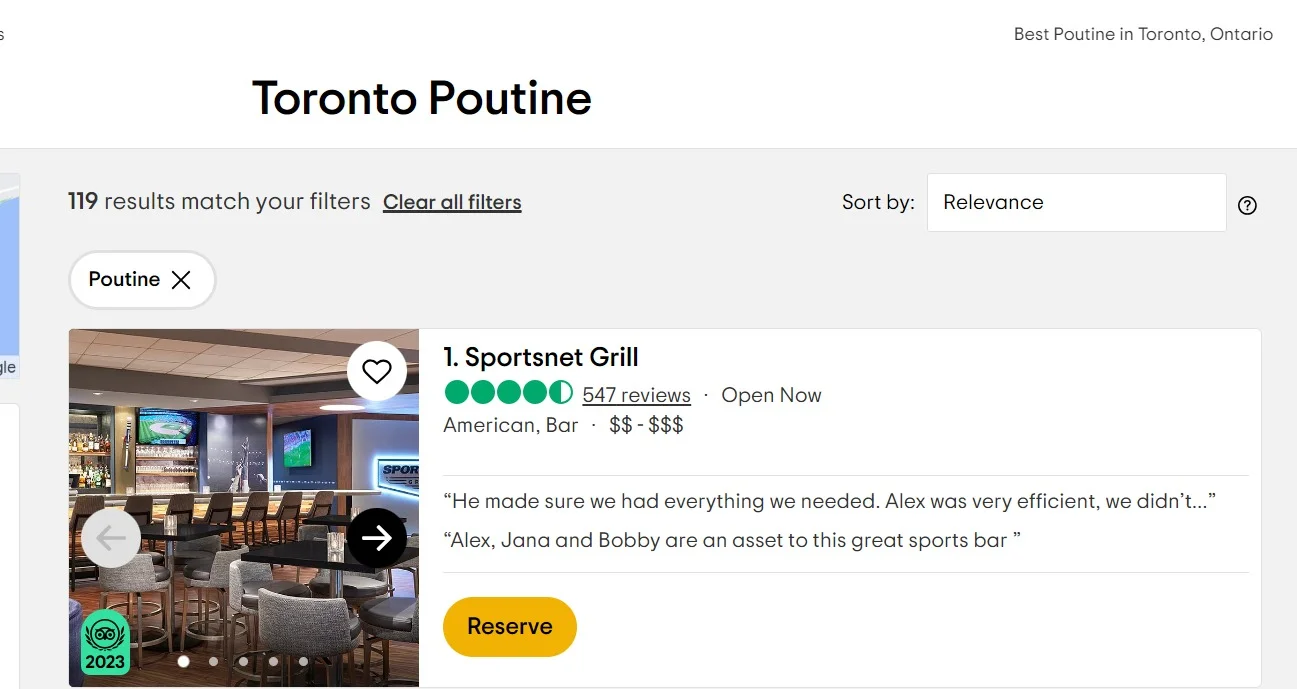1297x689 pixels.
Task: Click the Best Poutine in Toronto breadcrumb
Action: [x=1143, y=33]
